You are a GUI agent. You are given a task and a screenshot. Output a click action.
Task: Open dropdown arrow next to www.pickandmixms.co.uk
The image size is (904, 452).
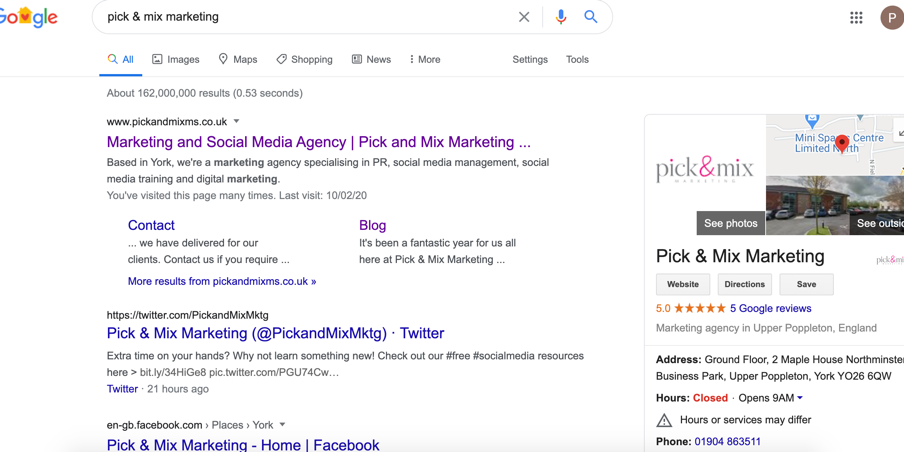(x=236, y=122)
